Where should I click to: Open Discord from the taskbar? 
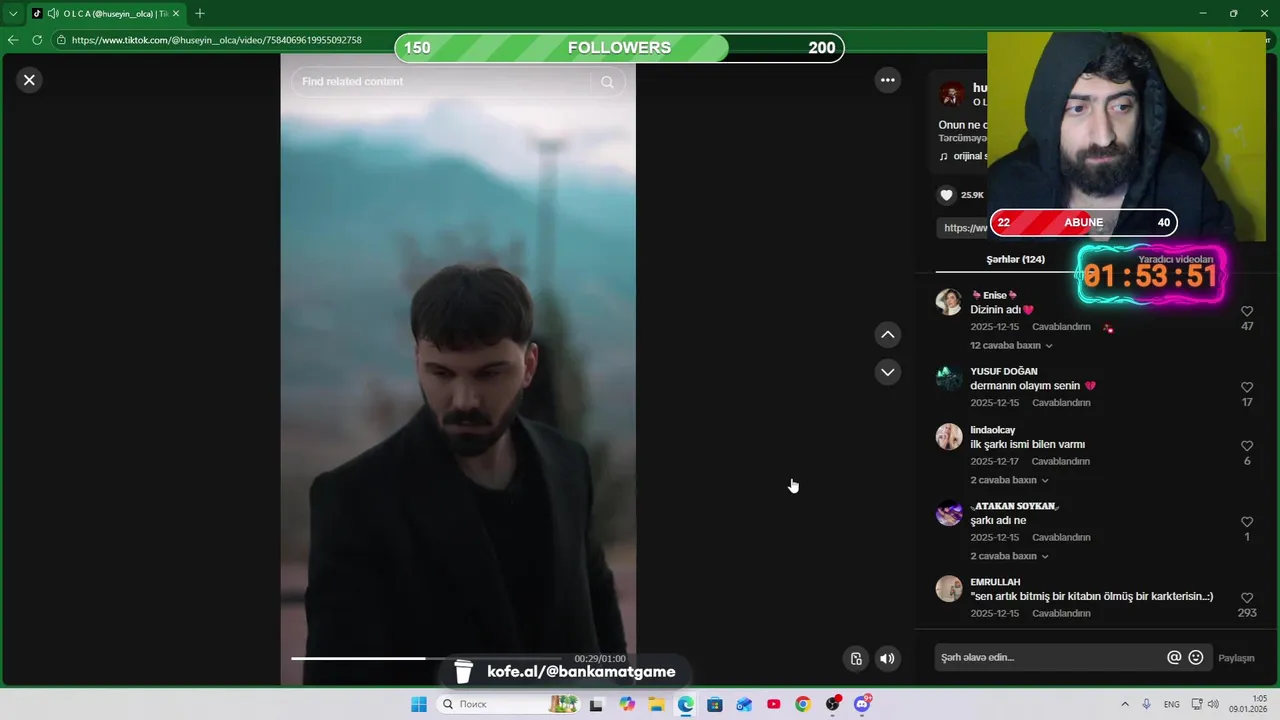coord(862,704)
